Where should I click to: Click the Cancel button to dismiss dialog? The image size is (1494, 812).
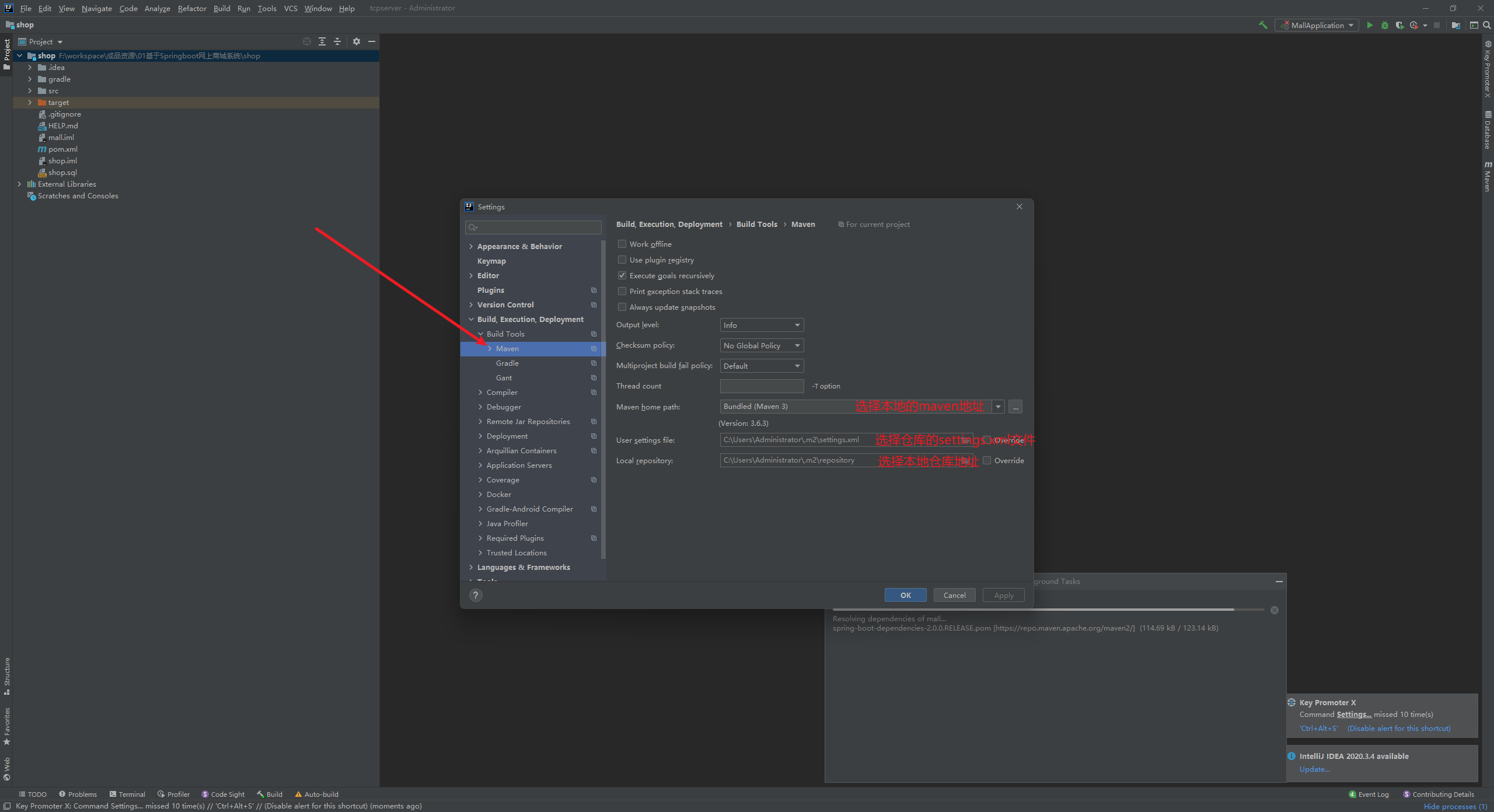click(x=953, y=594)
